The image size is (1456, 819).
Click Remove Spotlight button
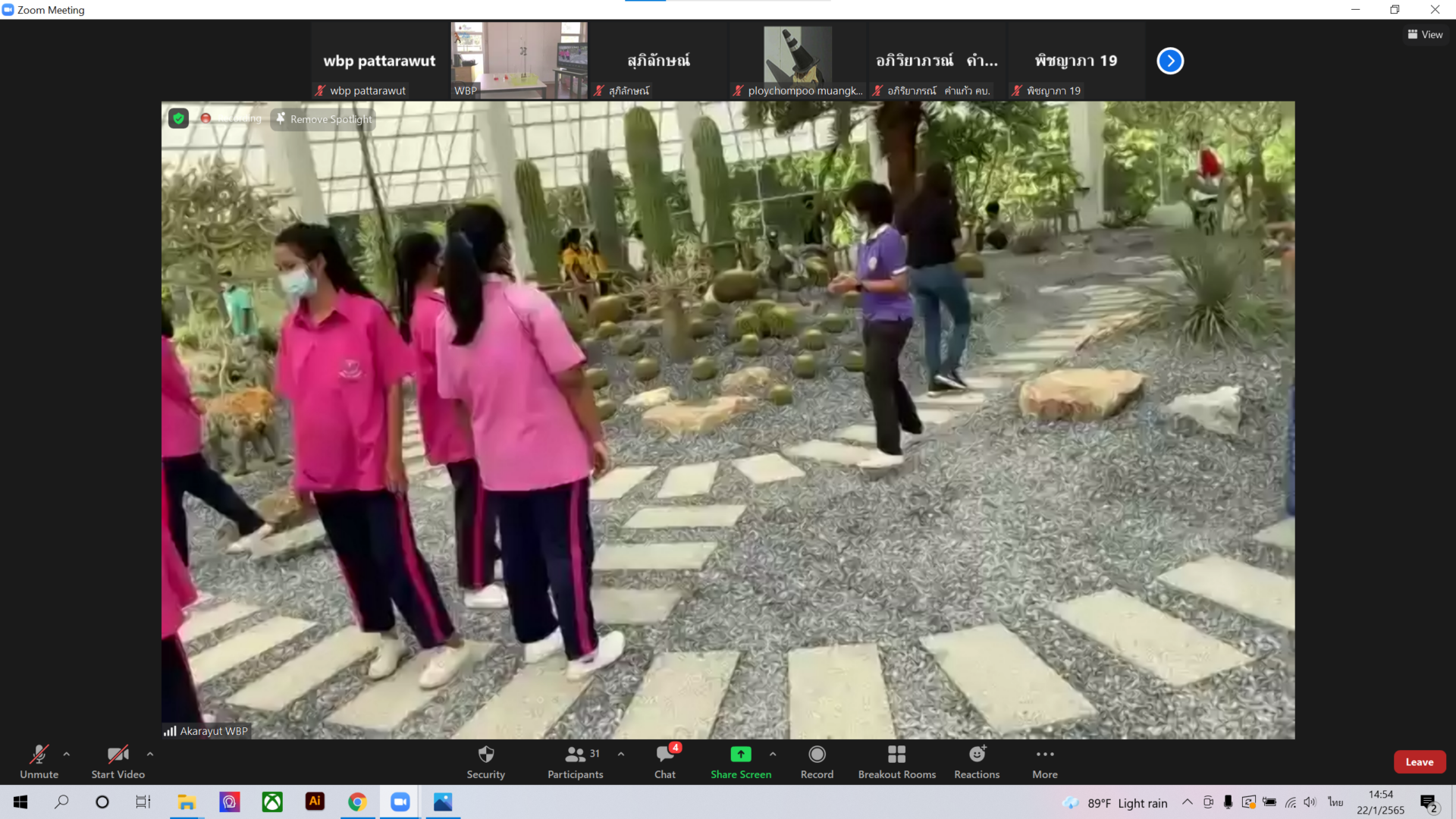click(324, 119)
